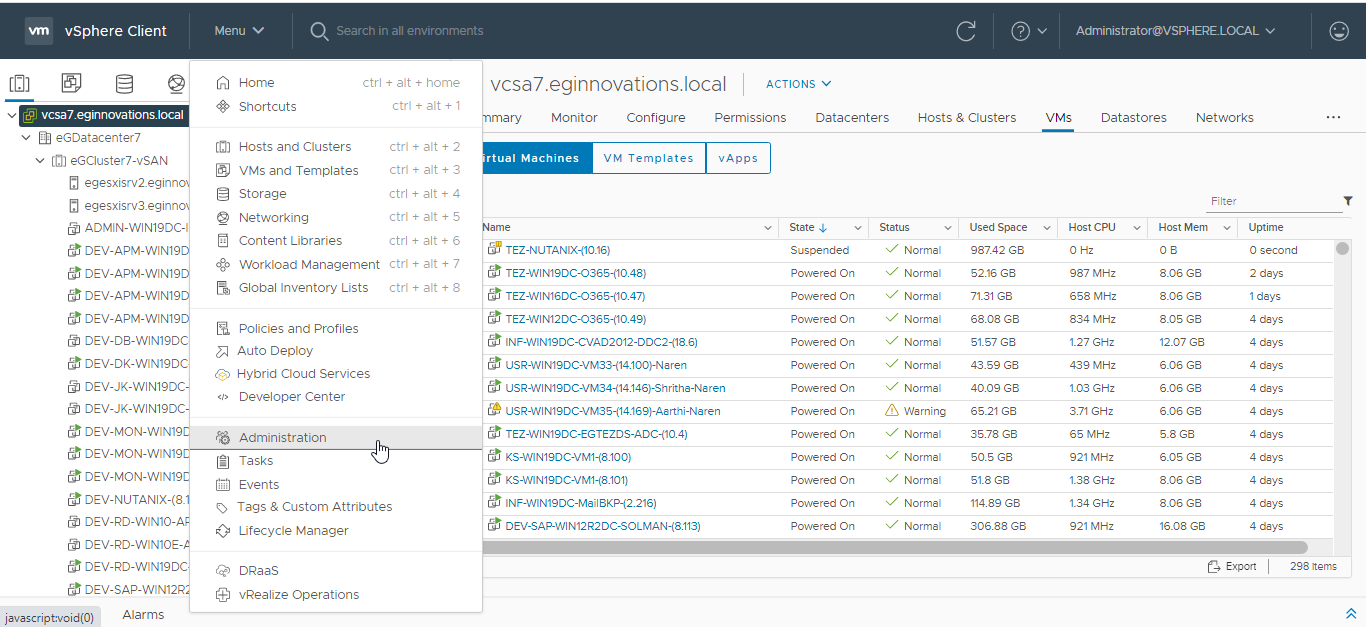Click the smiley feedback icon

[x=1339, y=31]
